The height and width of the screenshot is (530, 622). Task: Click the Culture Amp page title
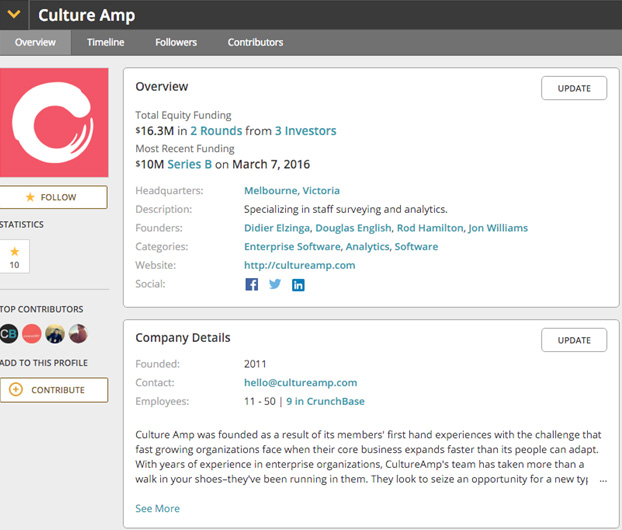click(x=86, y=15)
